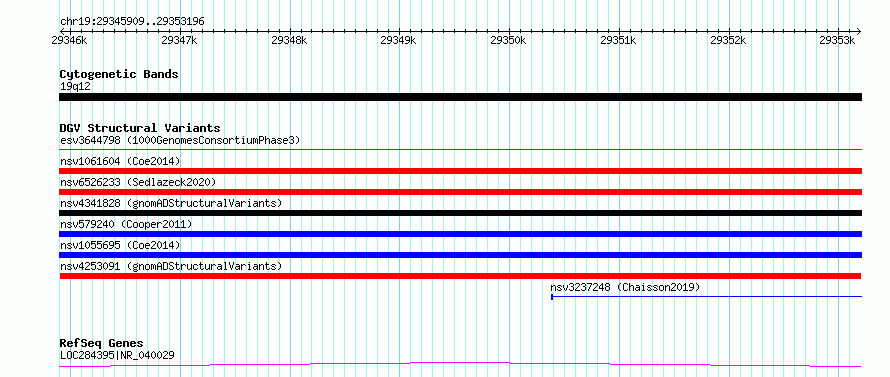Open the RefSeq Genes track title
Image resolution: width=890 pixels, height=377 pixels.
click(101, 344)
